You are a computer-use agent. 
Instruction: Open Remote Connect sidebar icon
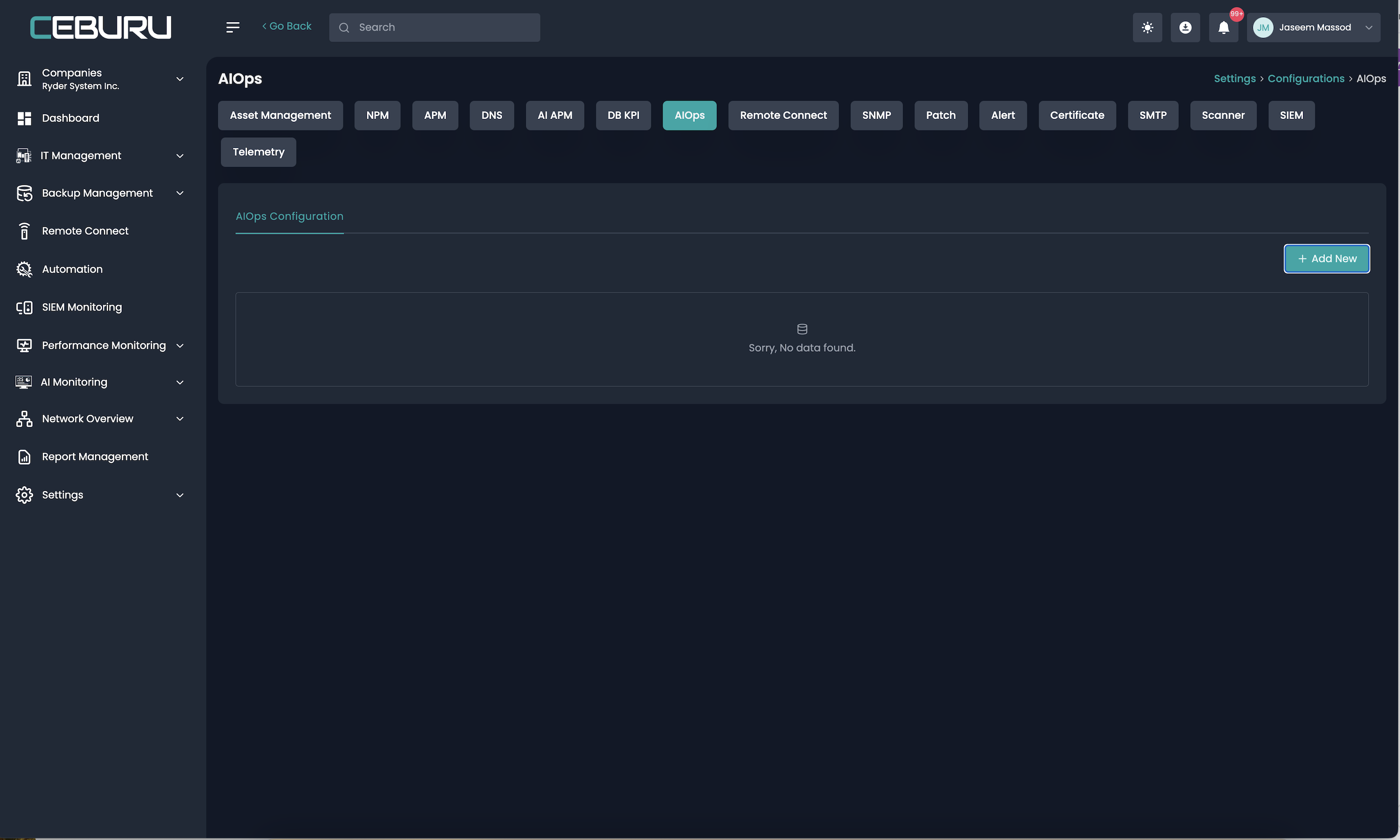tap(24, 231)
